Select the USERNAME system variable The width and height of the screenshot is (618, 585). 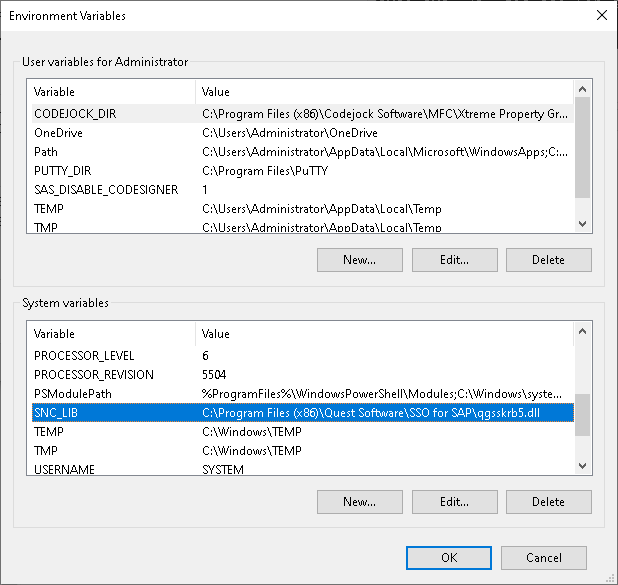(x=303, y=469)
